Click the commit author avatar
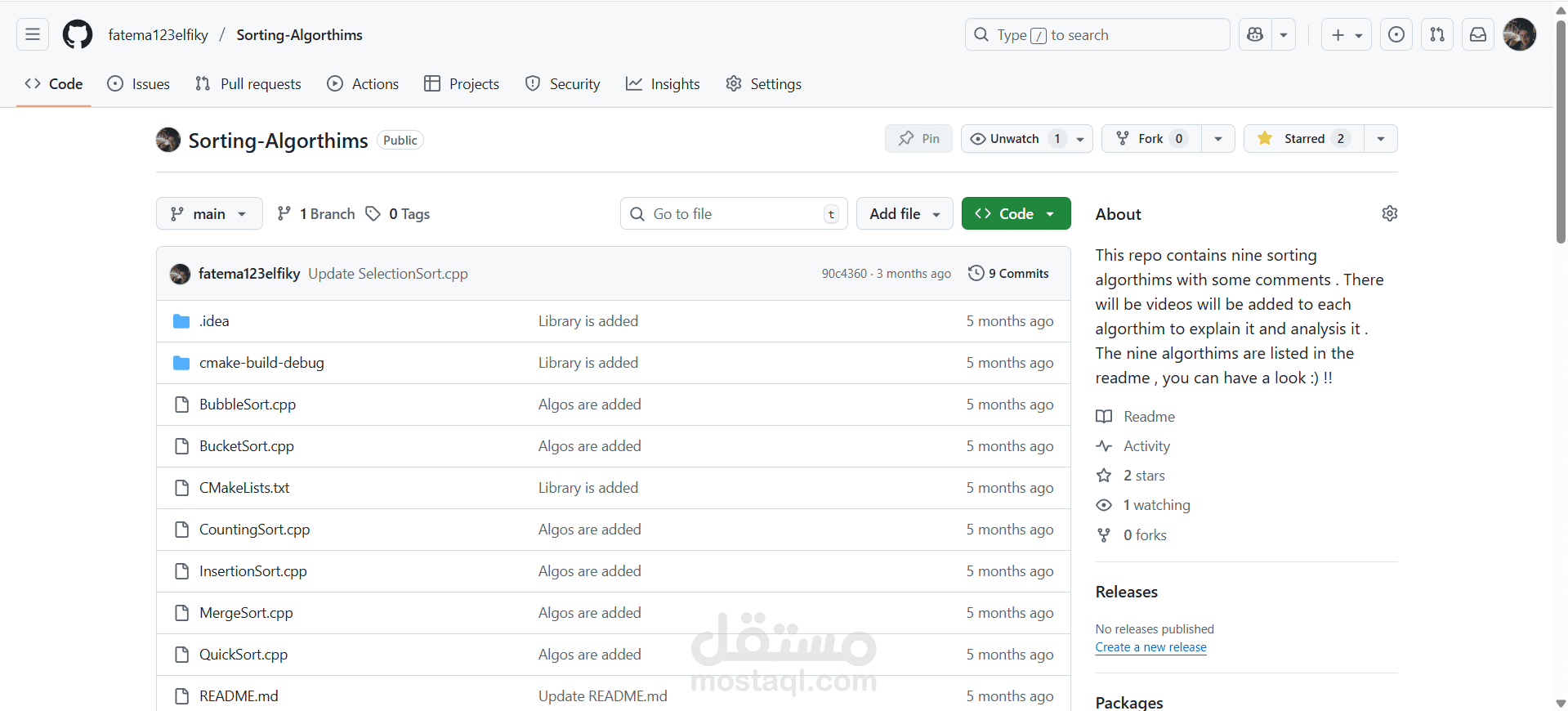This screenshot has height=711, width=1568. coord(180,274)
